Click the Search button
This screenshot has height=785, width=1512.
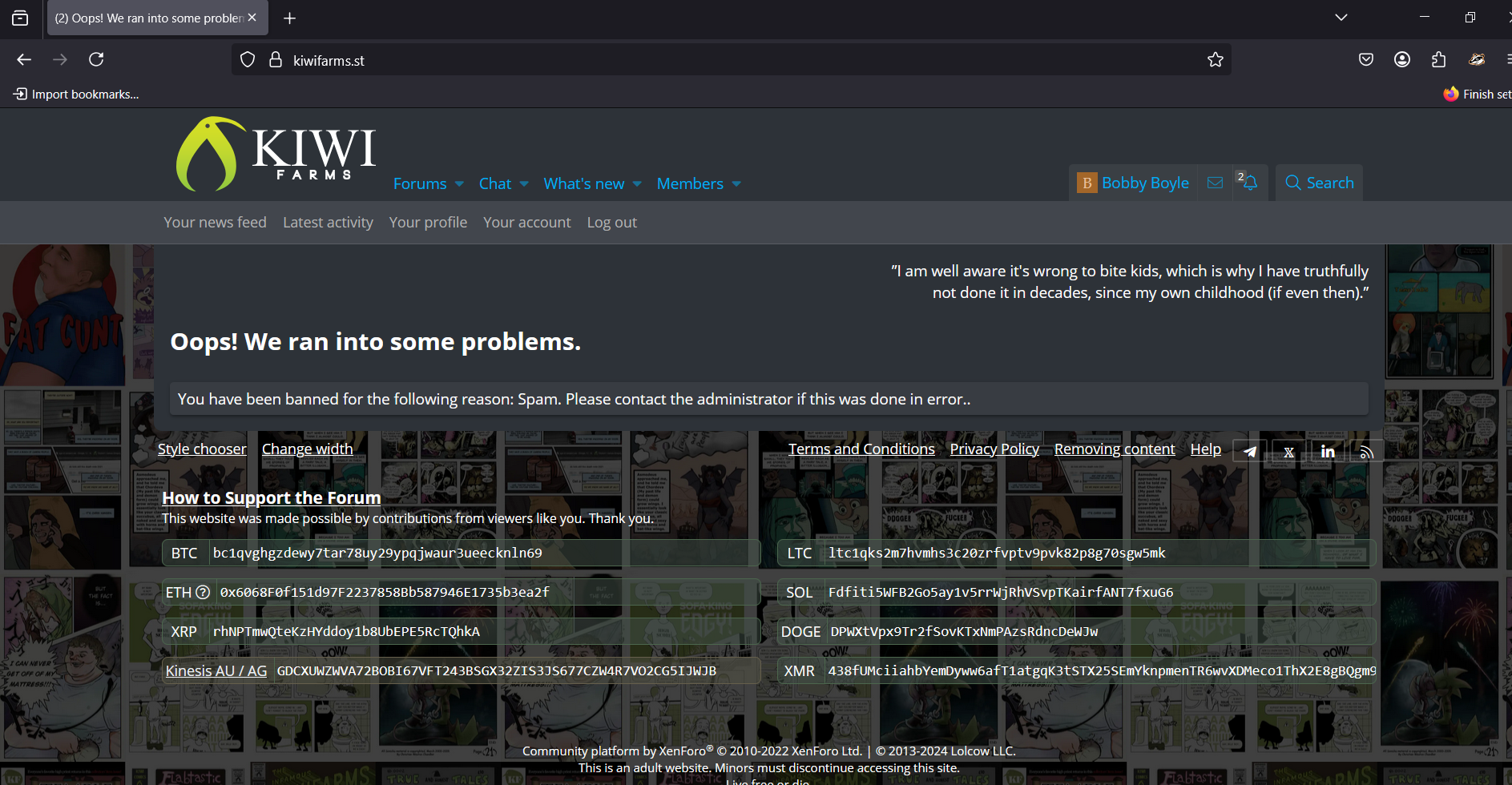[x=1319, y=183]
